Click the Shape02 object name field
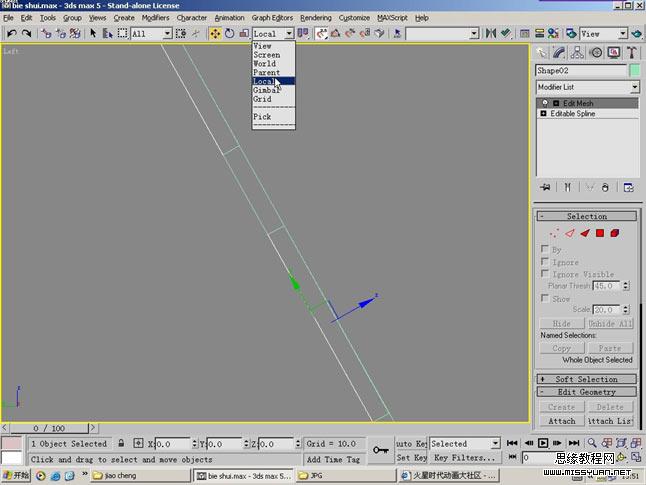Image resolution: width=646 pixels, height=485 pixels. click(x=581, y=70)
